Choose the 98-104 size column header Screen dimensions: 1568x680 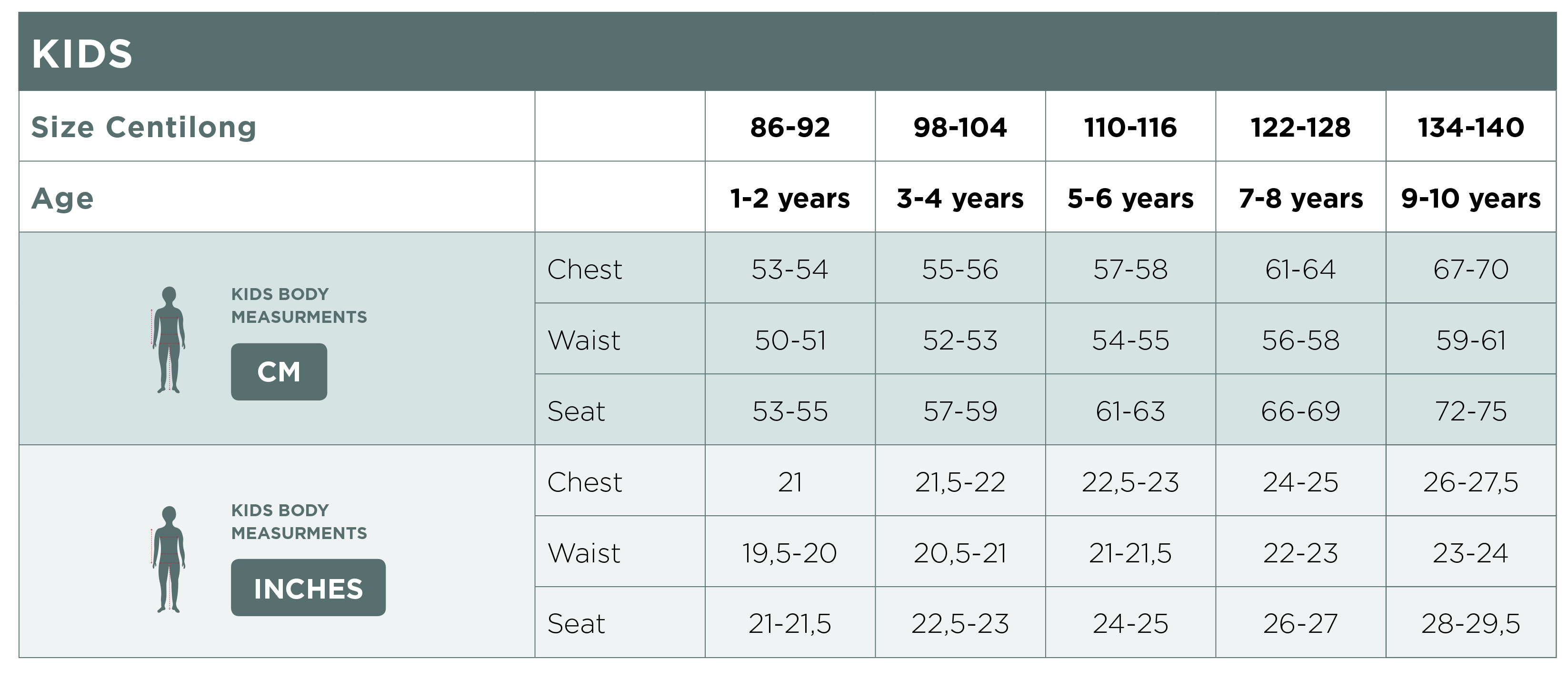(960, 127)
